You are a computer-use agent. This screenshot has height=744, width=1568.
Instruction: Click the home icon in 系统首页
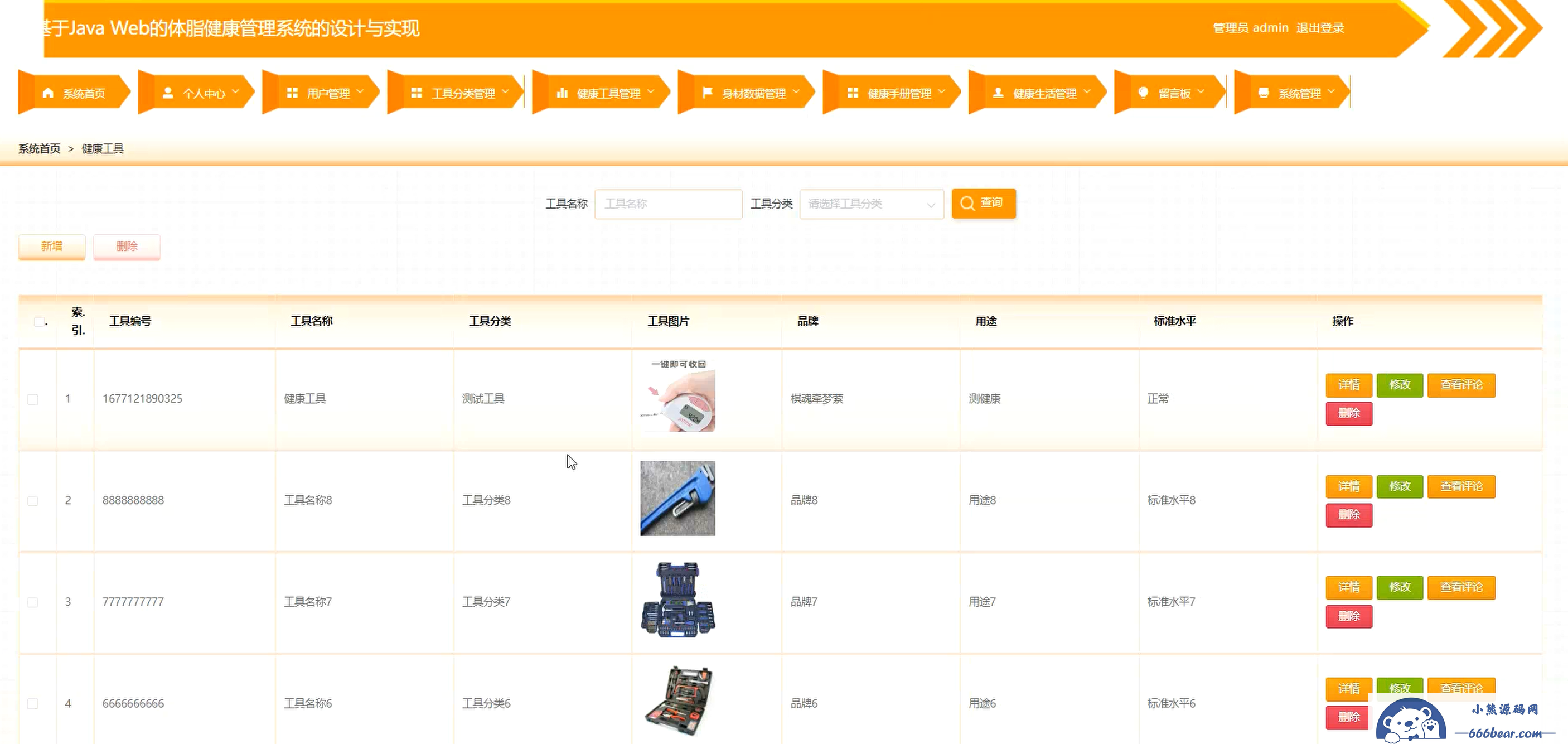coord(48,93)
